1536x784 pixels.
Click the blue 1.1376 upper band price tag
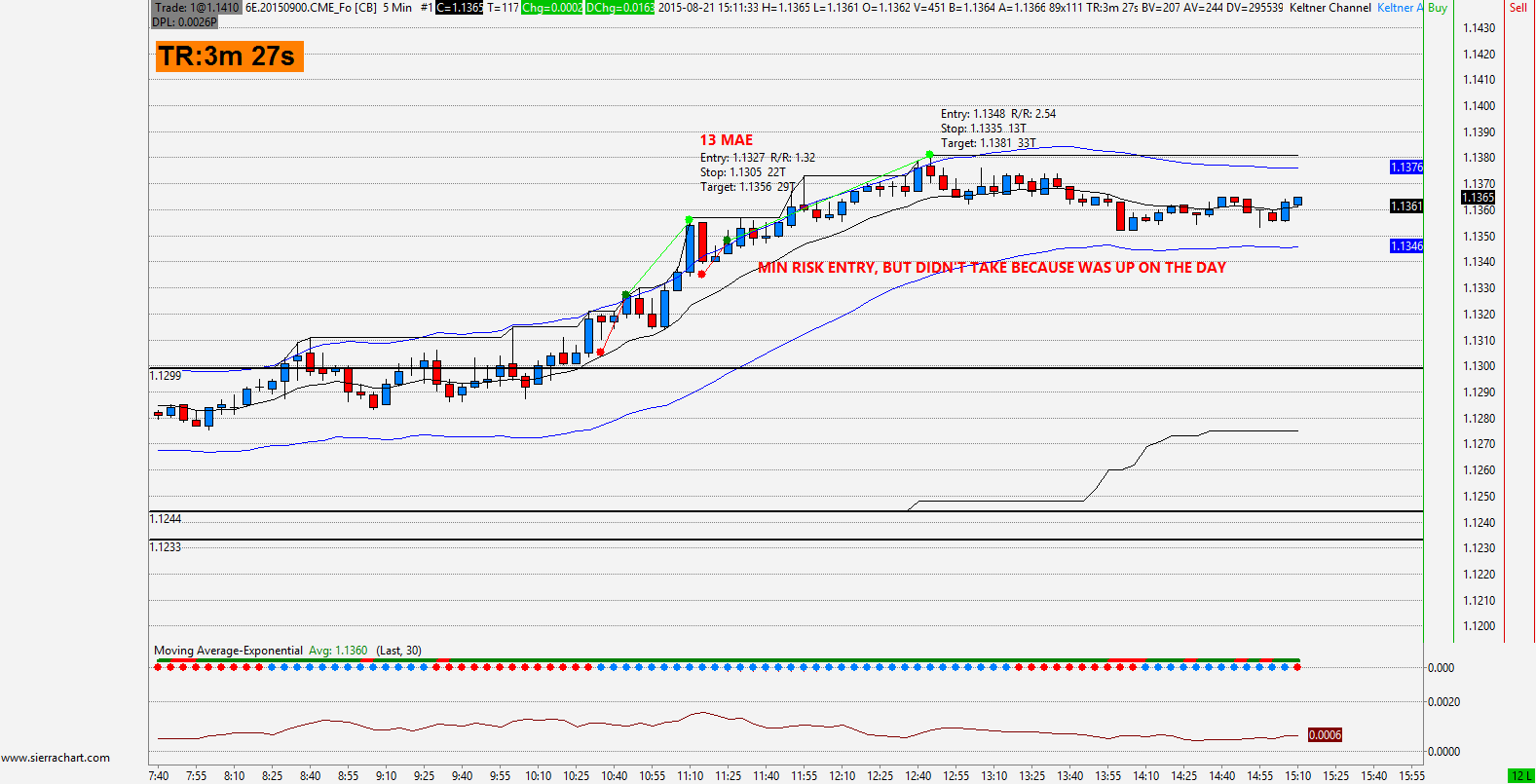click(x=1406, y=168)
